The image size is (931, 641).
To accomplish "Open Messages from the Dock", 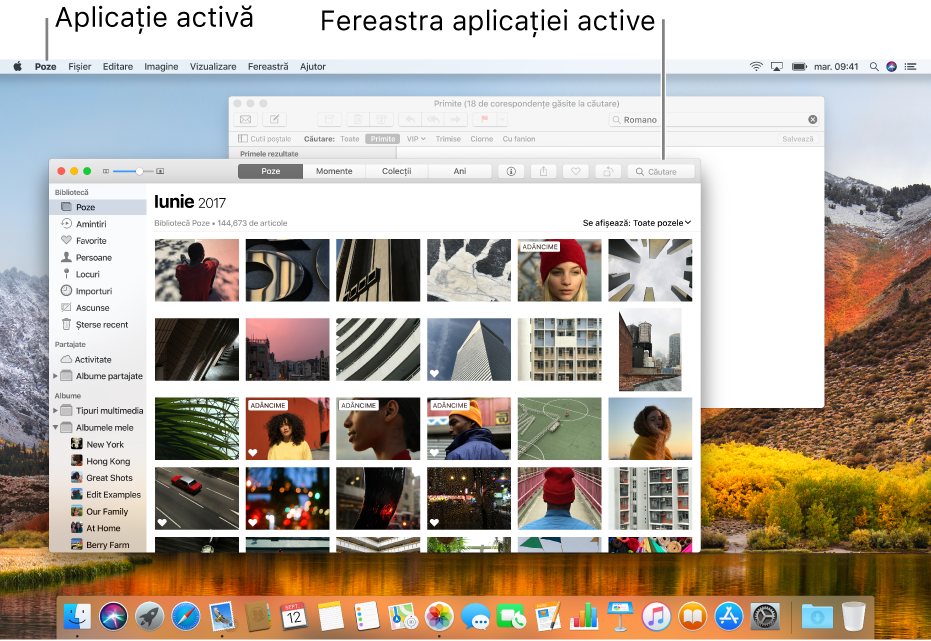I will tap(476, 616).
